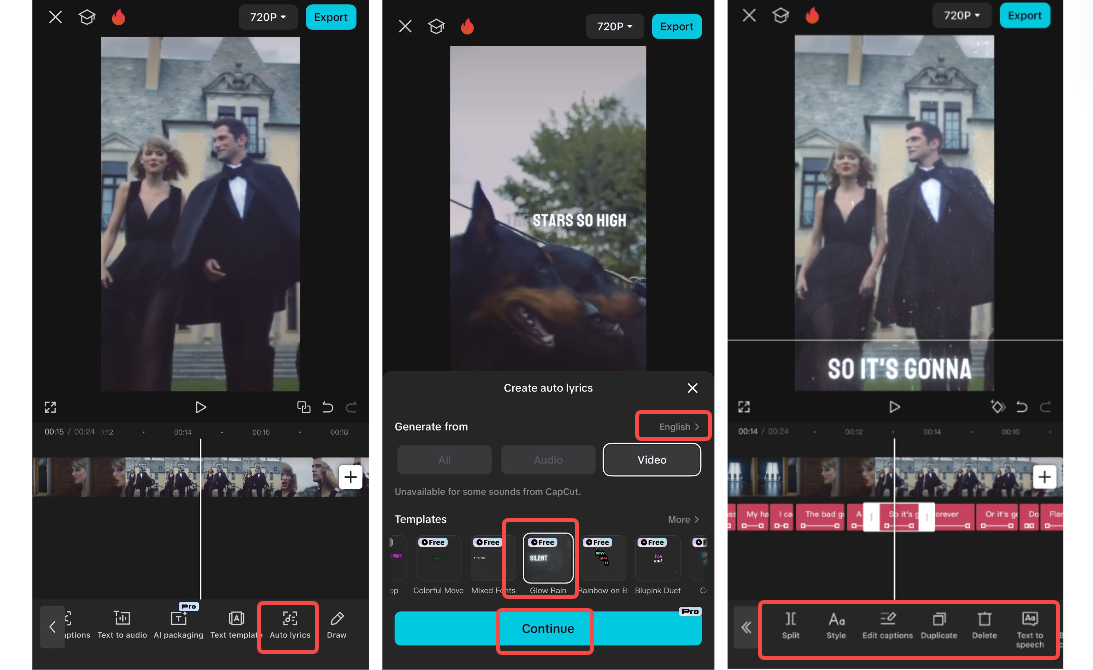Redo on the Auto lyrics toolbar screen
The image size is (1093, 670).
pos(351,407)
